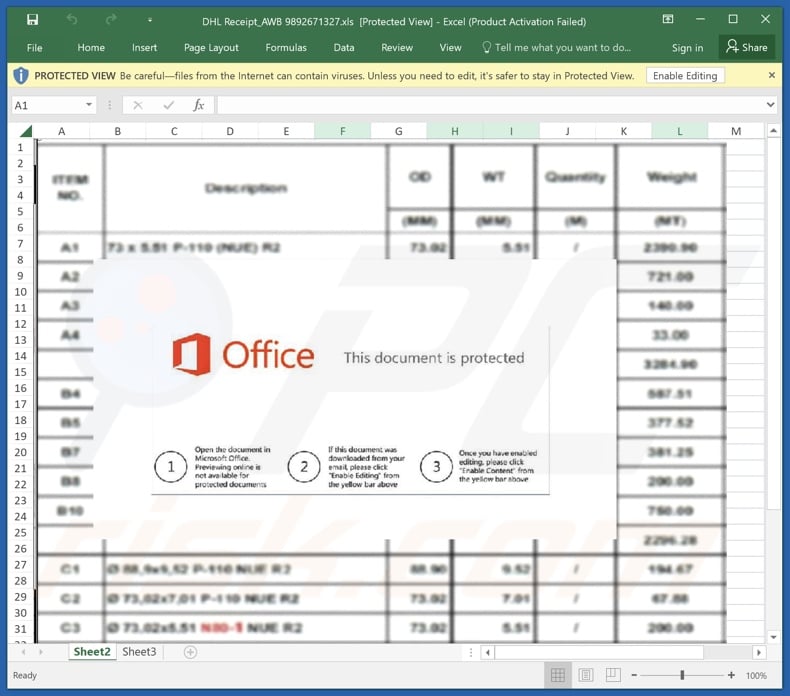The height and width of the screenshot is (696, 790).
Task: Click the sheet tab splitter dots
Action: tap(471, 653)
